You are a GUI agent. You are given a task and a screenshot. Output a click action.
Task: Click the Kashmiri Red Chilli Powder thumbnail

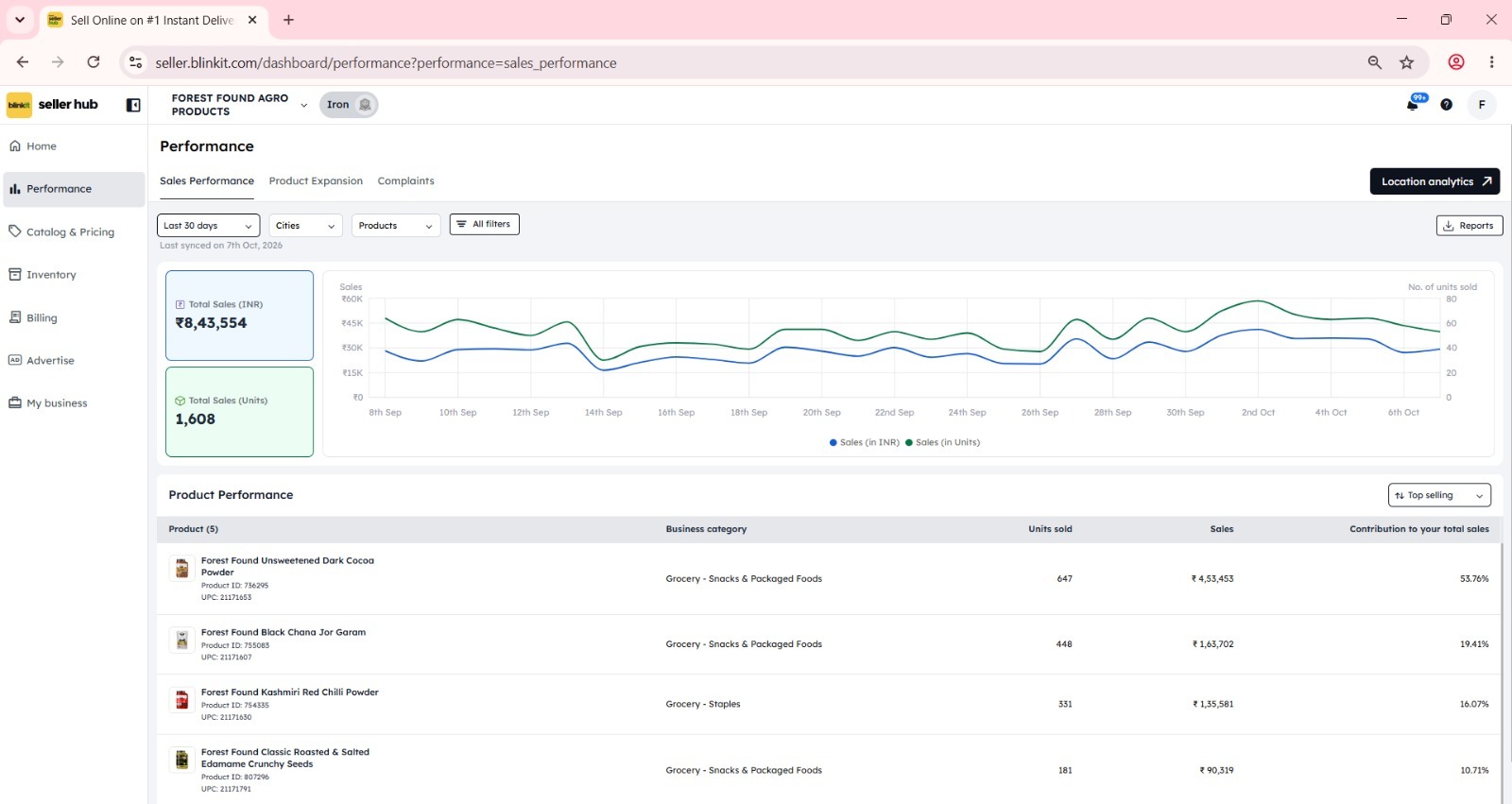182,699
